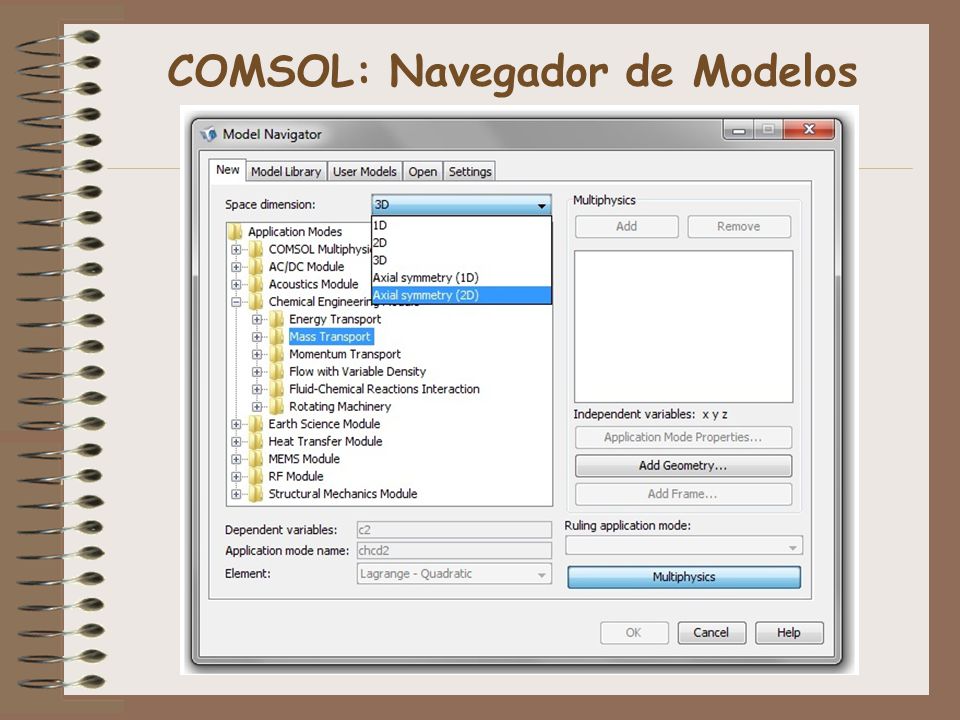Viewport: 960px width, 720px height.
Task: Expand the Acoustics Module tree node
Action: [x=236, y=285]
